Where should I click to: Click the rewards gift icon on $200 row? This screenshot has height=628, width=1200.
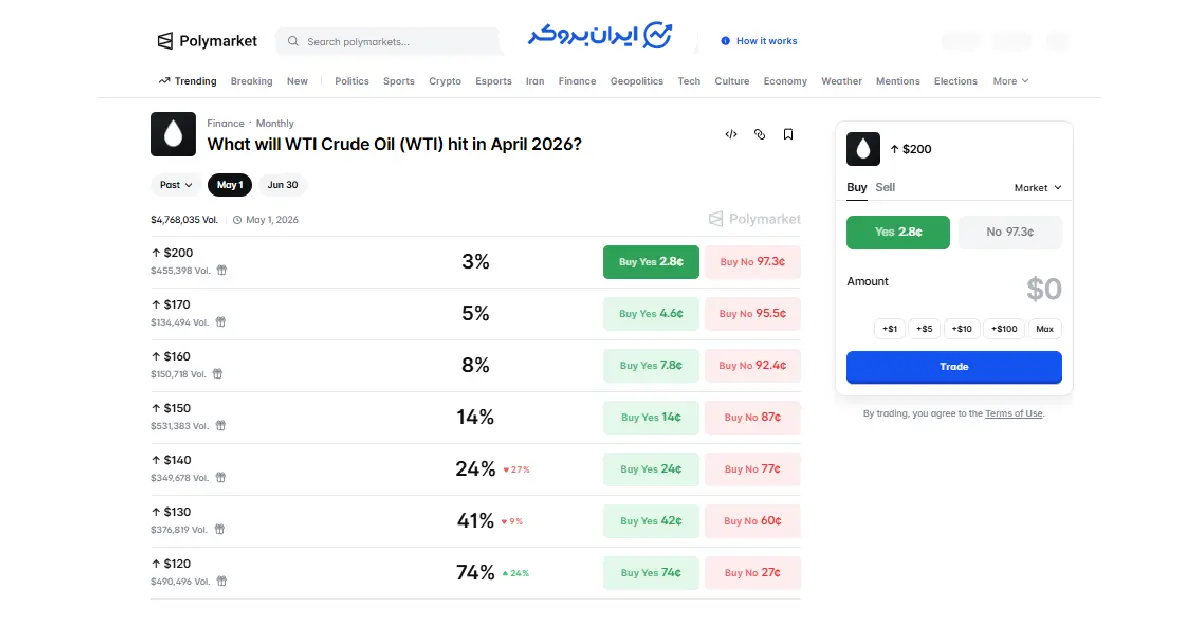(222, 270)
